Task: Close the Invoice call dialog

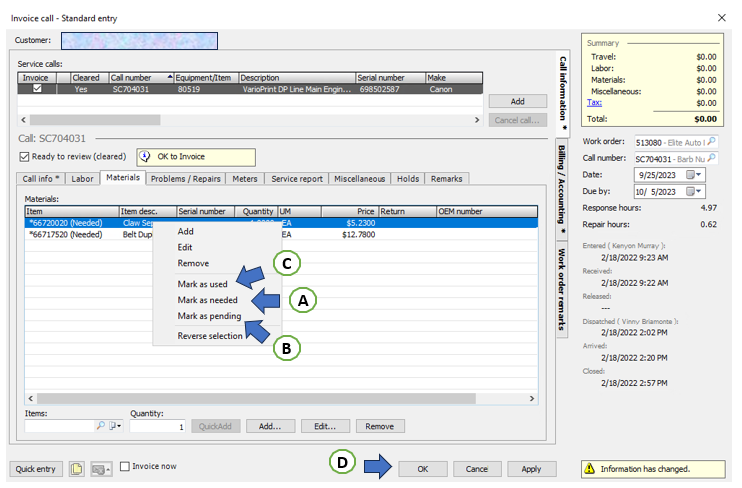Action: point(722,18)
